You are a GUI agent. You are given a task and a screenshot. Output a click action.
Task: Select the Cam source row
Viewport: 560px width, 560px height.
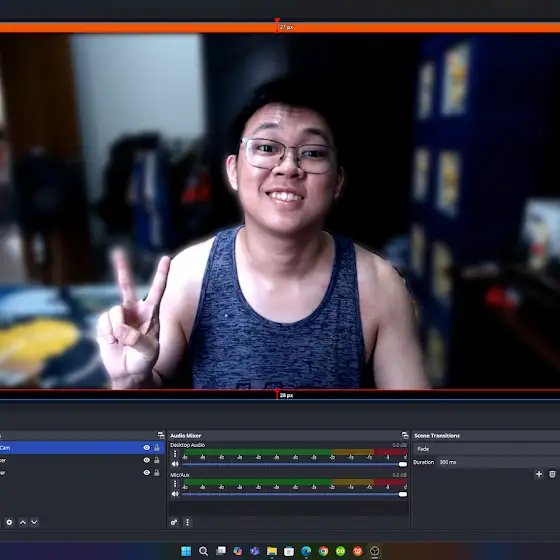[82, 448]
